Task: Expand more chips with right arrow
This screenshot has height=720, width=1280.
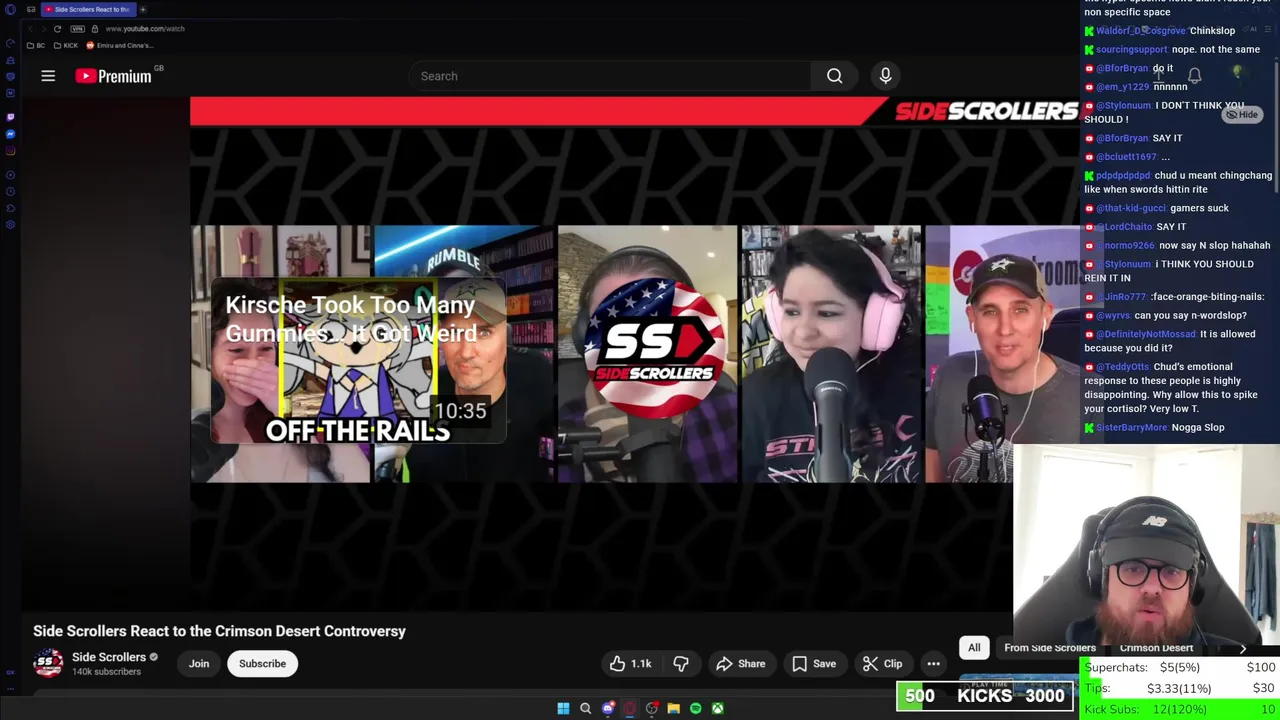Action: click(1243, 648)
